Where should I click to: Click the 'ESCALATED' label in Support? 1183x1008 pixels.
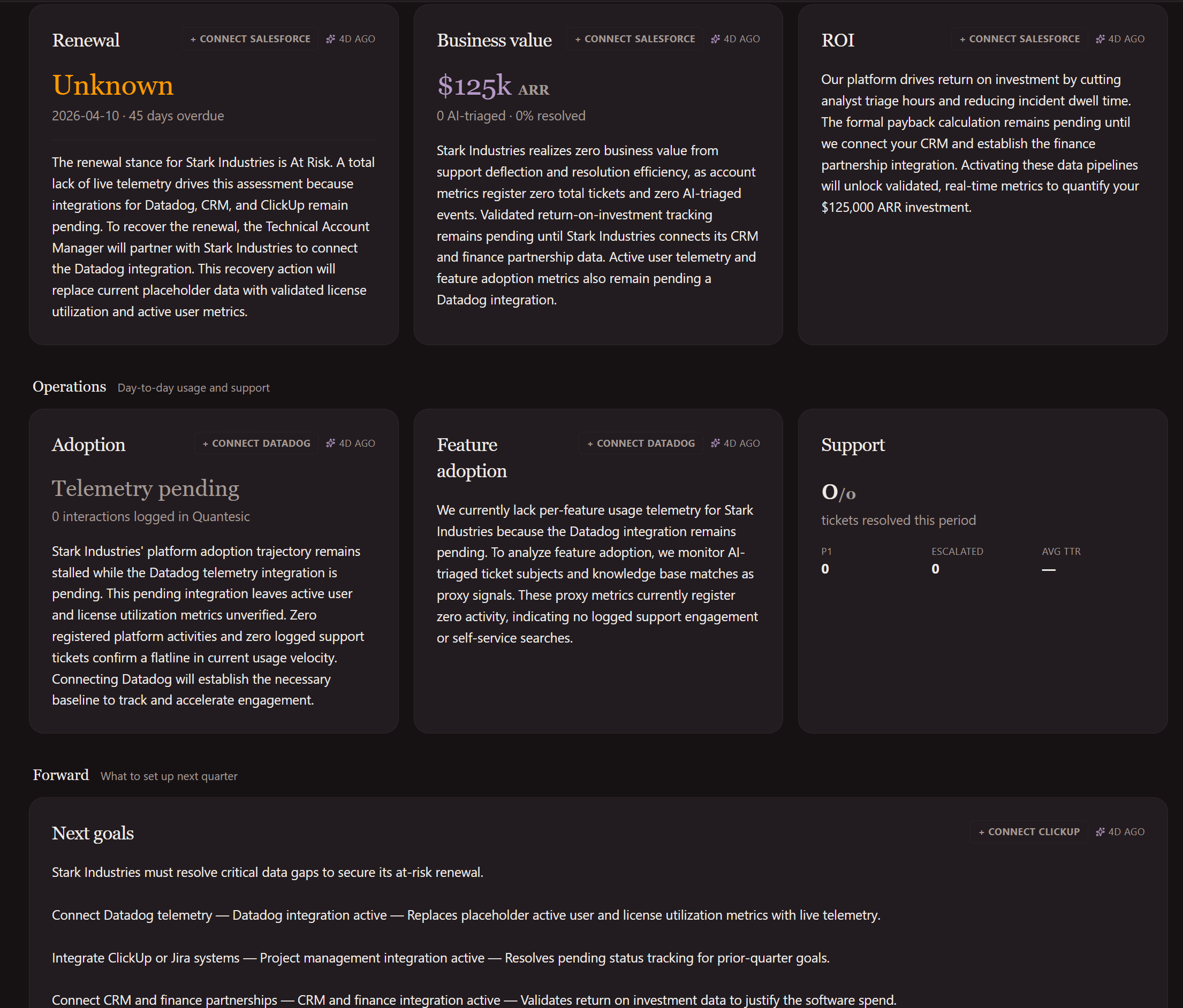coord(958,552)
